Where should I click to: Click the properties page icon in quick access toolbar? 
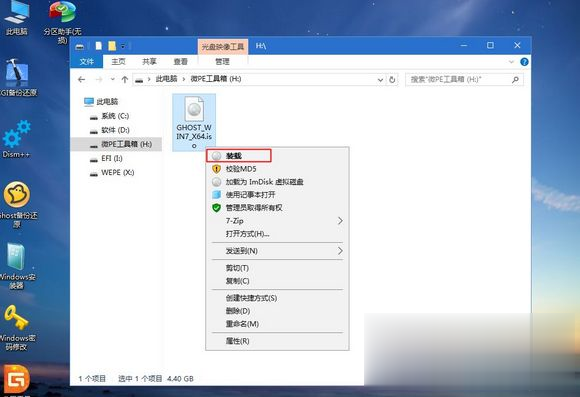click(x=98, y=46)
